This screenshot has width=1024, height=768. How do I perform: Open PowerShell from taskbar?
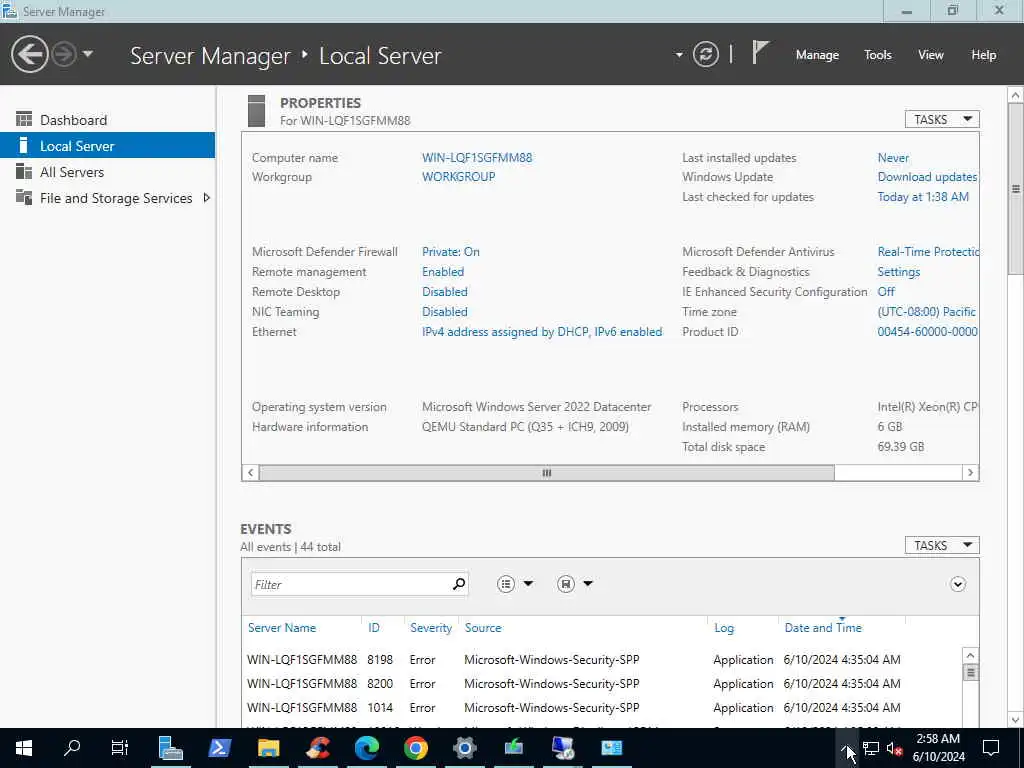click(x=219, y=748)
